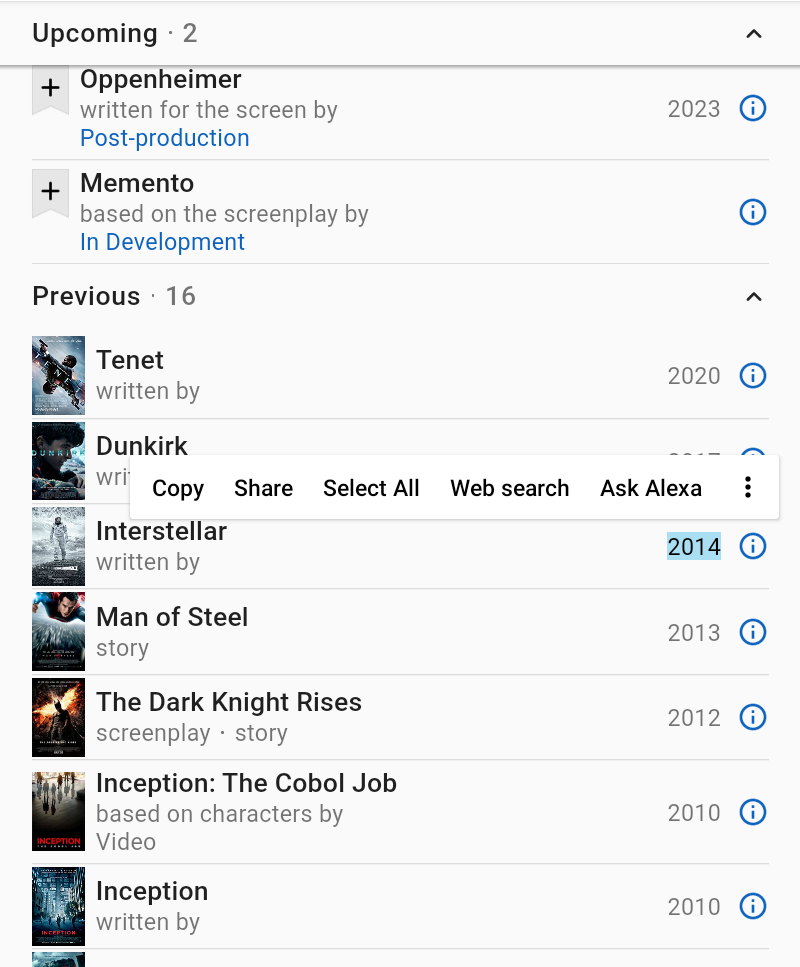Open info for Oppenheimer

coord(752,108)
